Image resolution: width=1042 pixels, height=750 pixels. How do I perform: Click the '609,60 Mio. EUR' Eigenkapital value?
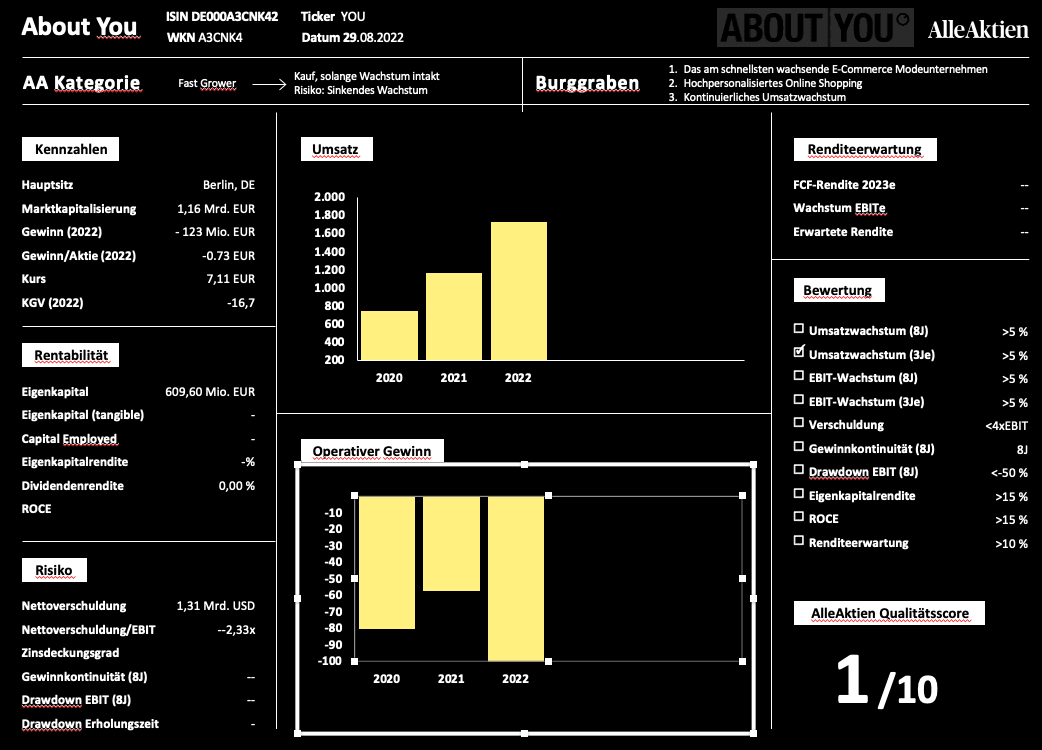pyautogui.click(x=210, y=392)
